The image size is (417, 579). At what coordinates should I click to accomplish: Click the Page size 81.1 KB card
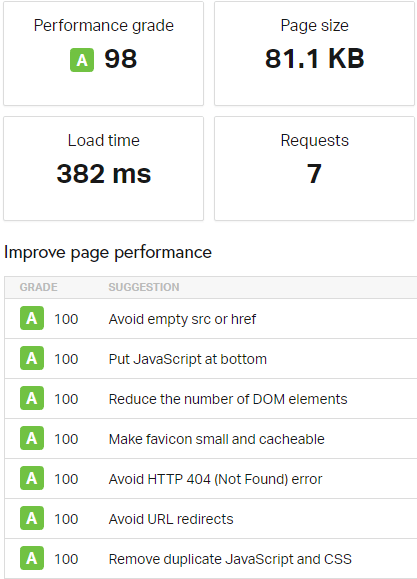click(x=314, y=54)
